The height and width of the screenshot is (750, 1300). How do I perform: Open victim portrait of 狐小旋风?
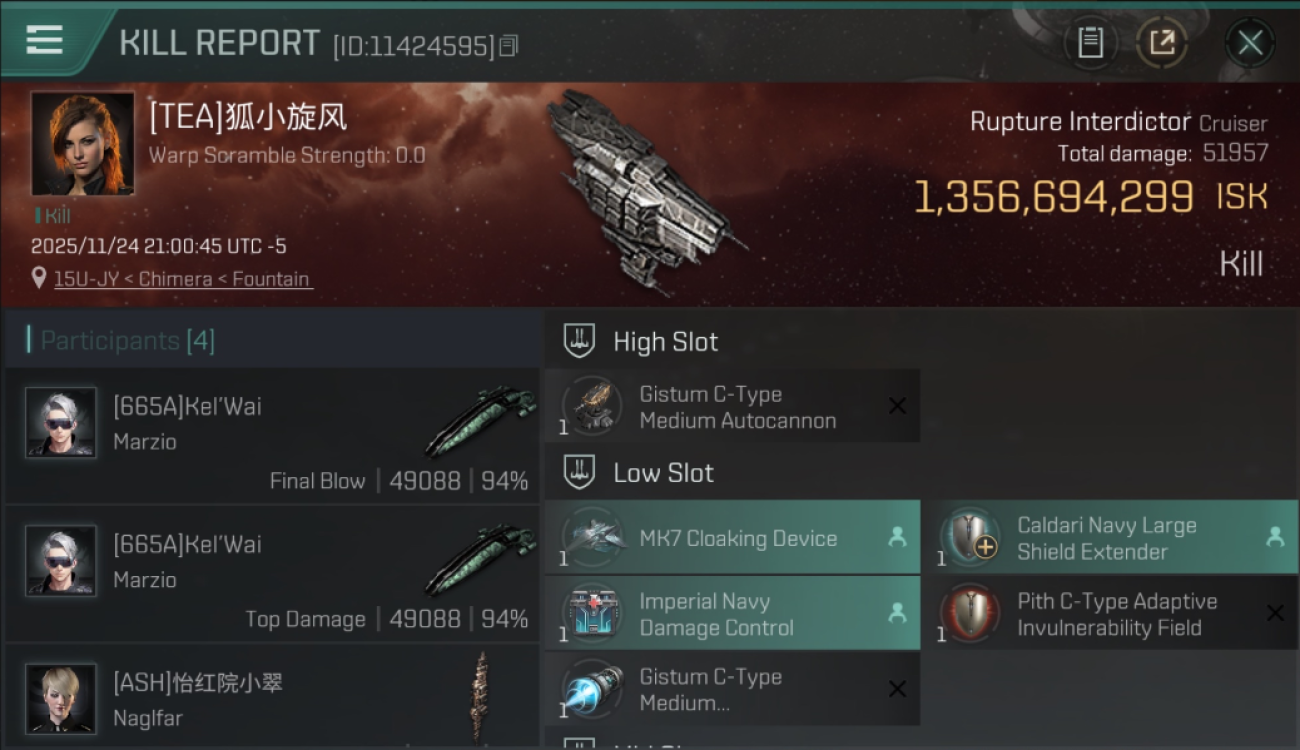82,144
